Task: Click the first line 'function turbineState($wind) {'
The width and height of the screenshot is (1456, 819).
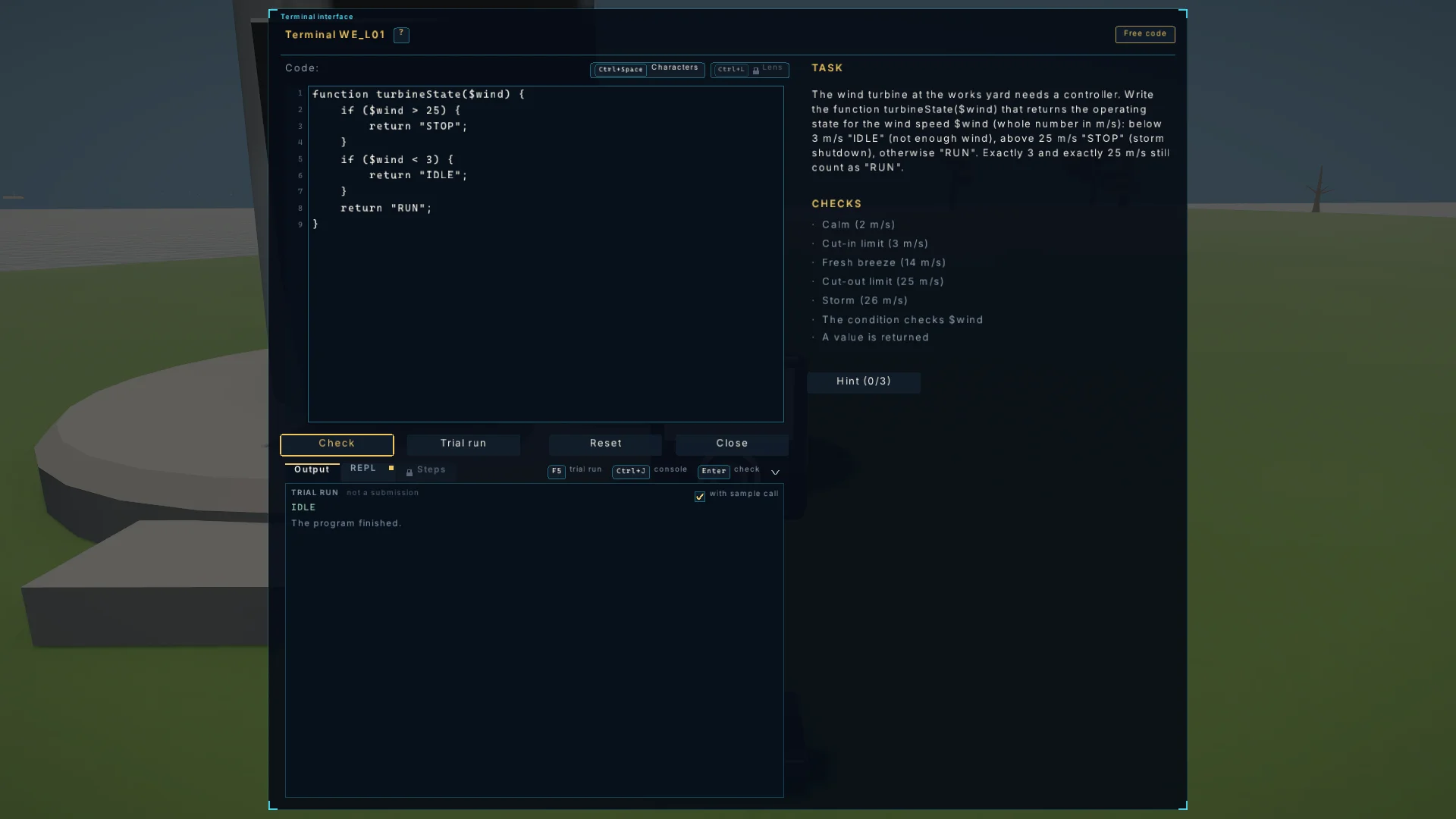Action: coord(418,95)
